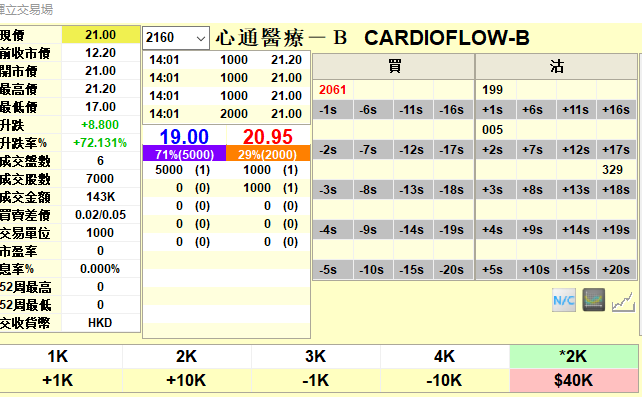Click the -3s broker queue cell

coord(333,190)
